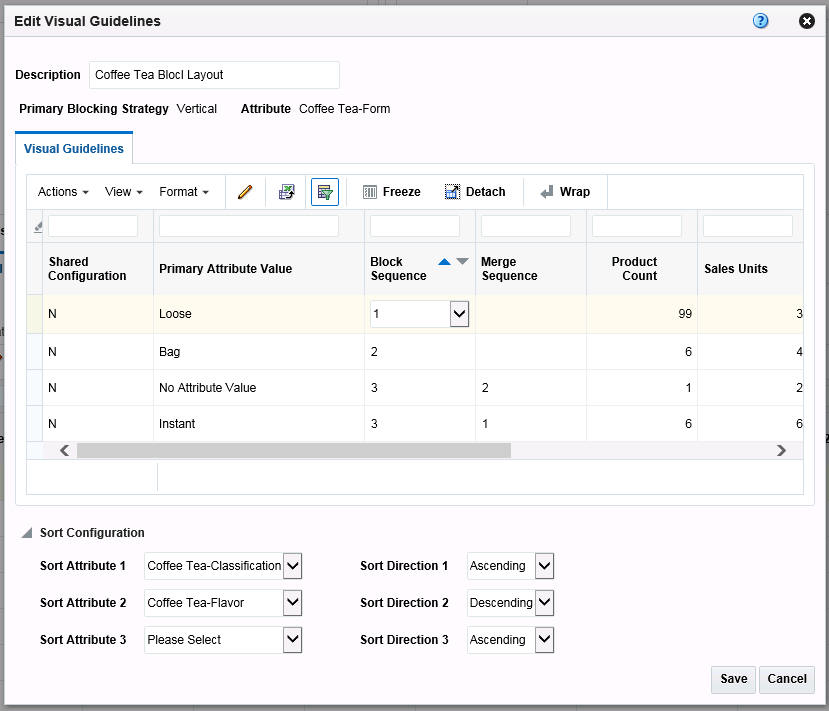This screenshot has width=829, height=711.
Task: Click Merge Sequence filter field
Action: 526,226
